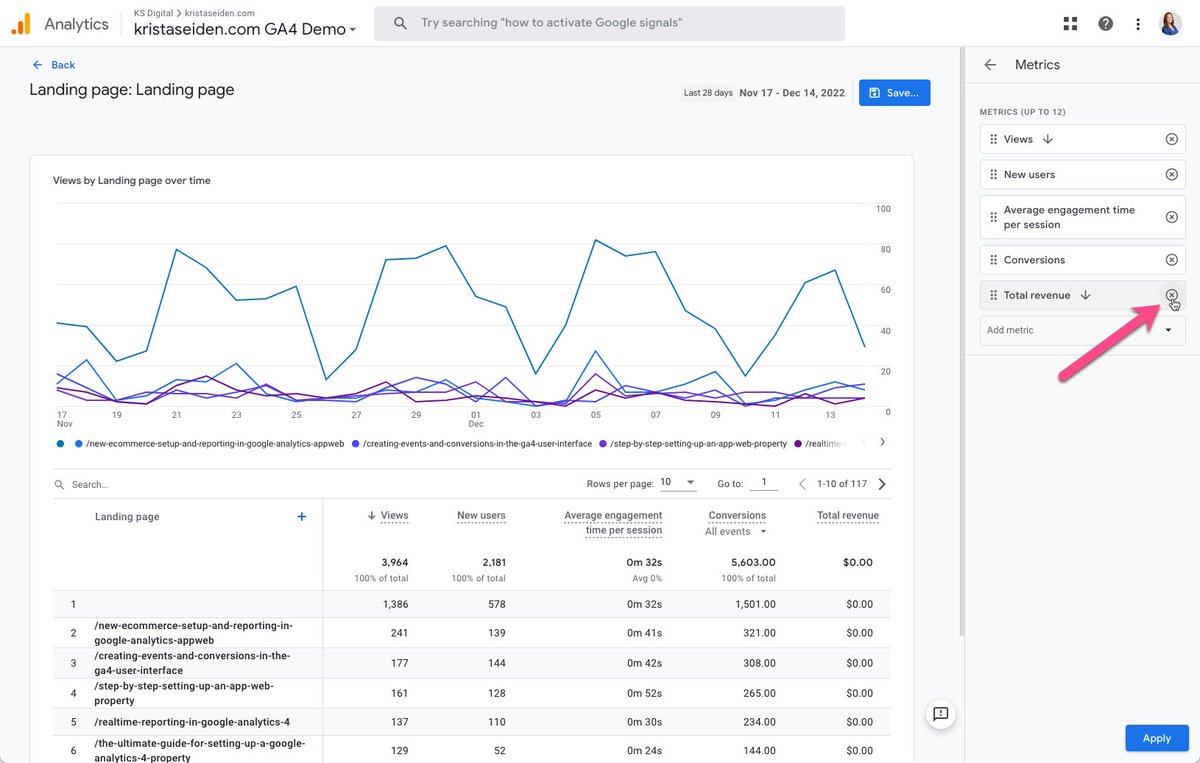1200x763 pixels.
Task: Click the table search magnifier icon
Action: click(60, 484)
